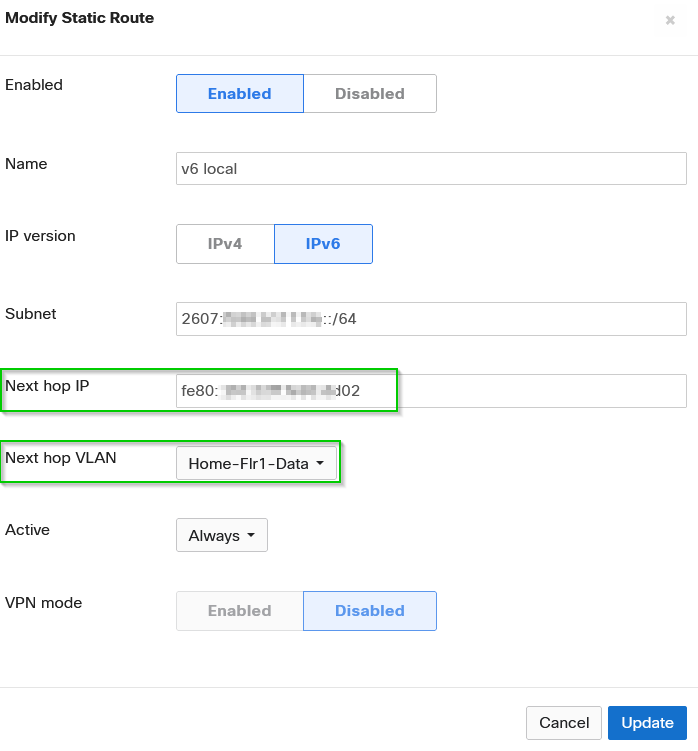This screenshot has width=698, height=751.
Task: Set the static route to Enabled
Action: [240, 94]
